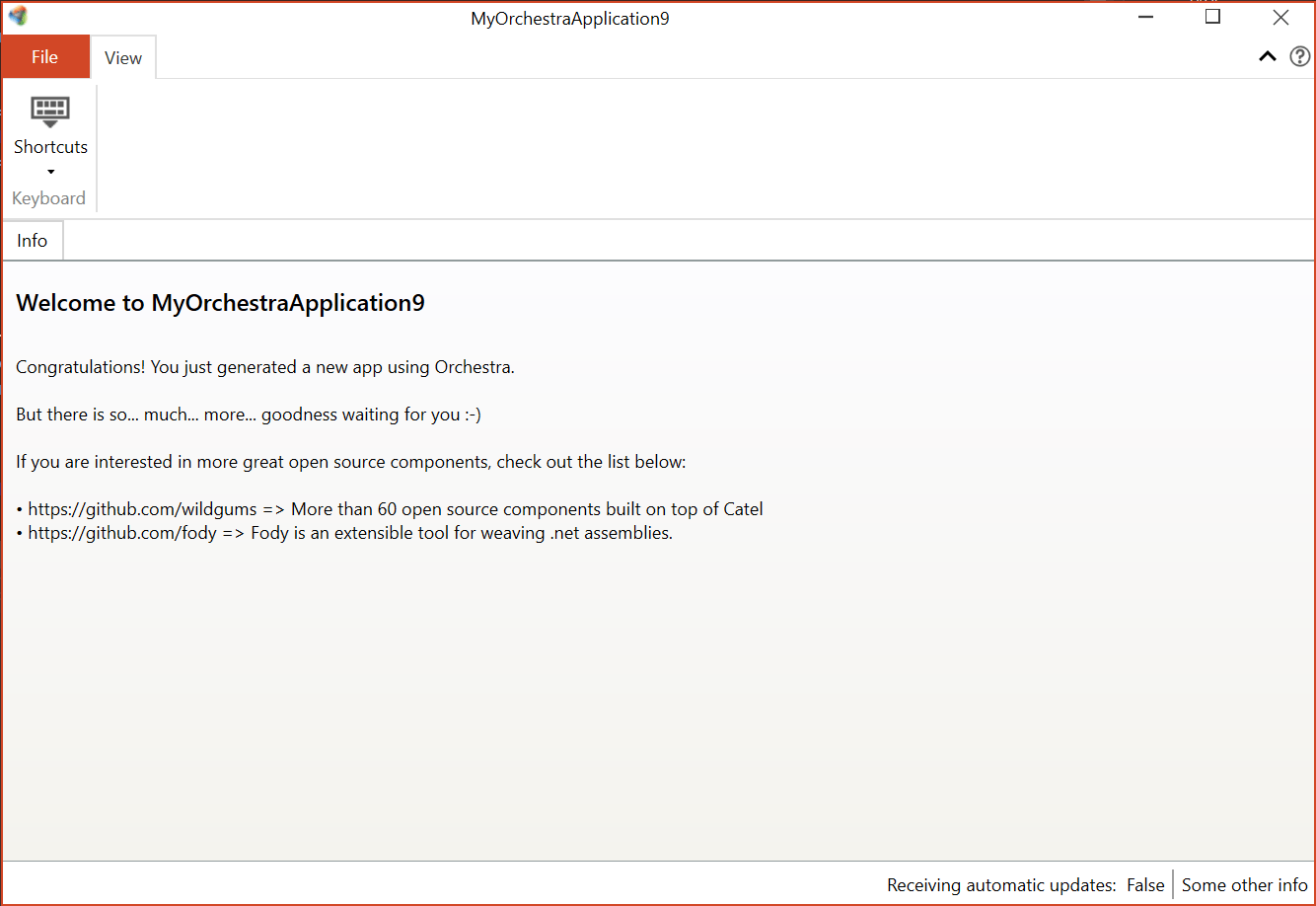This screenshot has width=1316, height=906.
Task: Click the False value in status bar
Action: coord(1145,885)
